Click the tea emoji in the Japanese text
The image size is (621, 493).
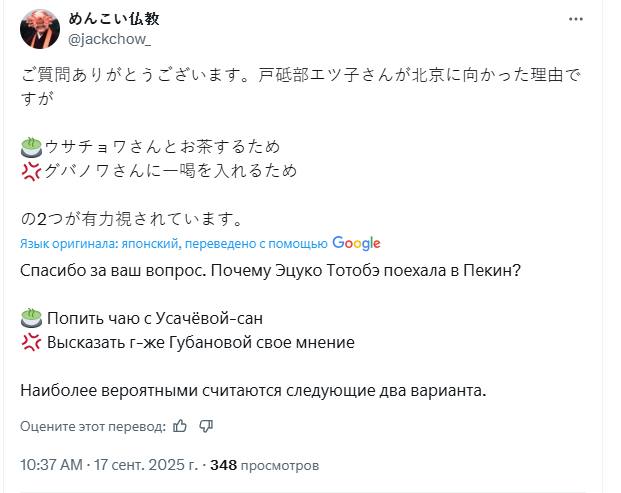[x=30, y=147]
